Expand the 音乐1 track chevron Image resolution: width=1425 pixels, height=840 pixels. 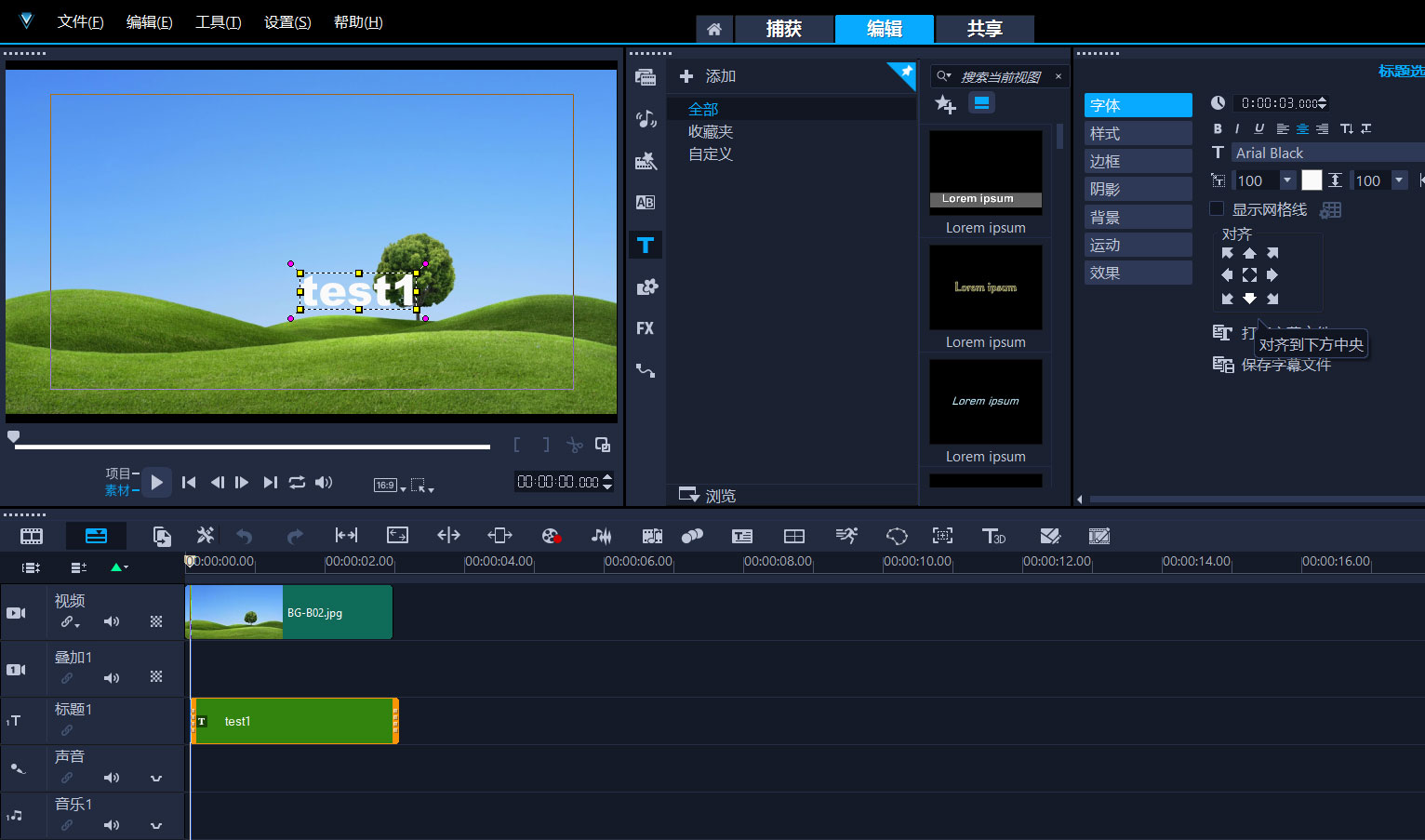[x=156, y=825]
